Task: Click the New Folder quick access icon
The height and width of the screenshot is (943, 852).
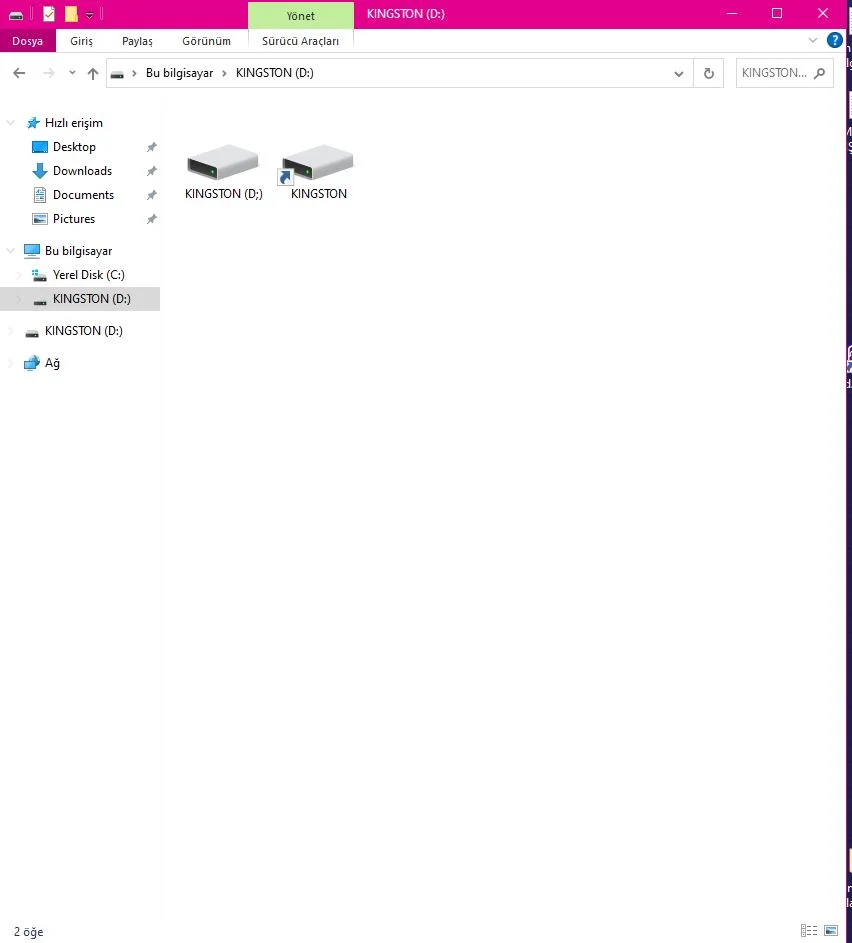Action: [x=71, y=14]
